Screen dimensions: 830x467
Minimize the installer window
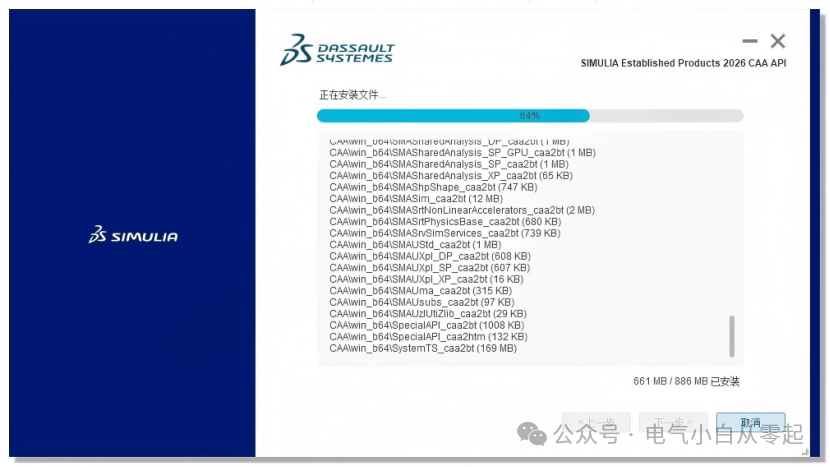point(750,41)
